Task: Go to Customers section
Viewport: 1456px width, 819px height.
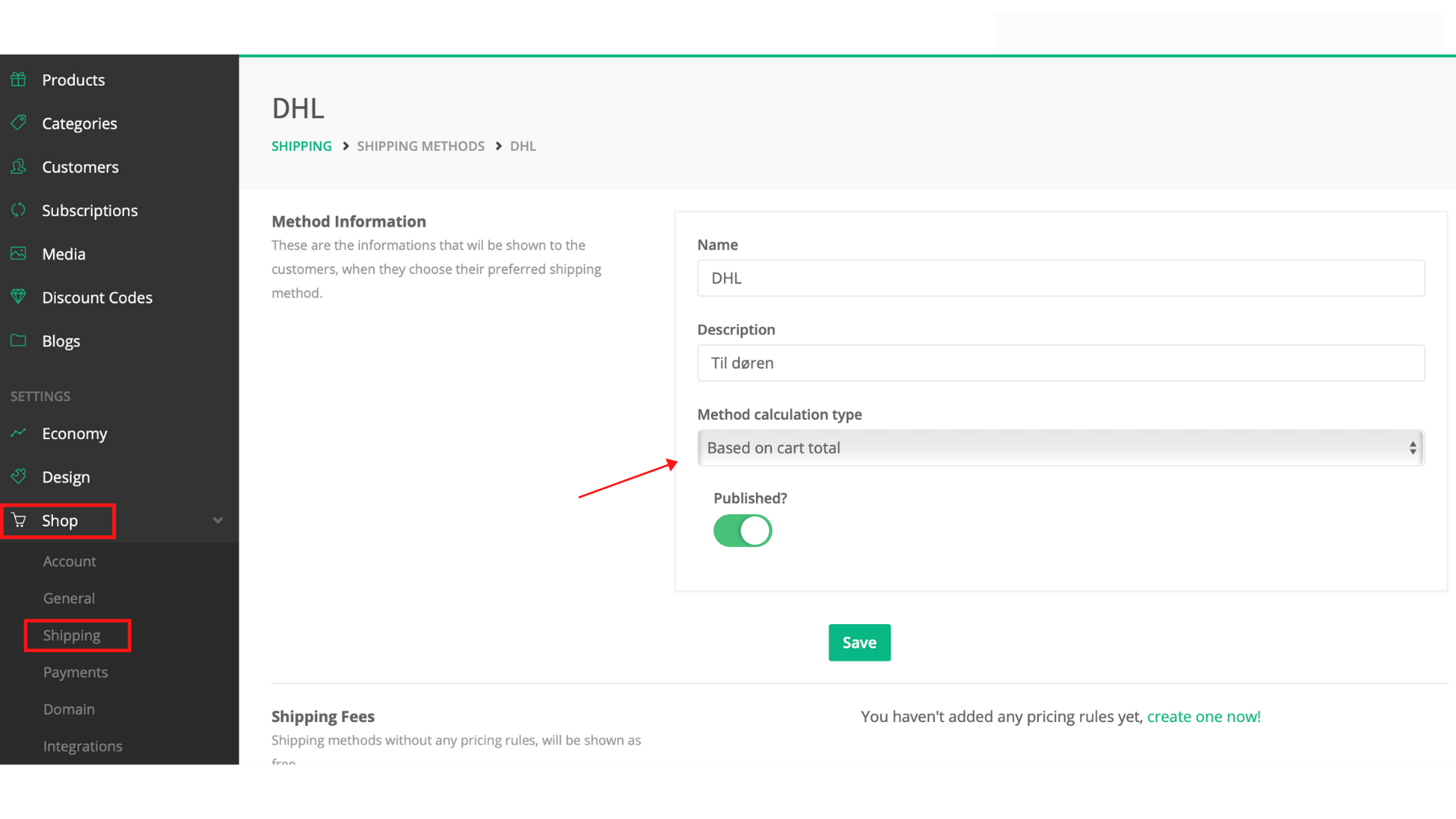Action: point(80,167)
